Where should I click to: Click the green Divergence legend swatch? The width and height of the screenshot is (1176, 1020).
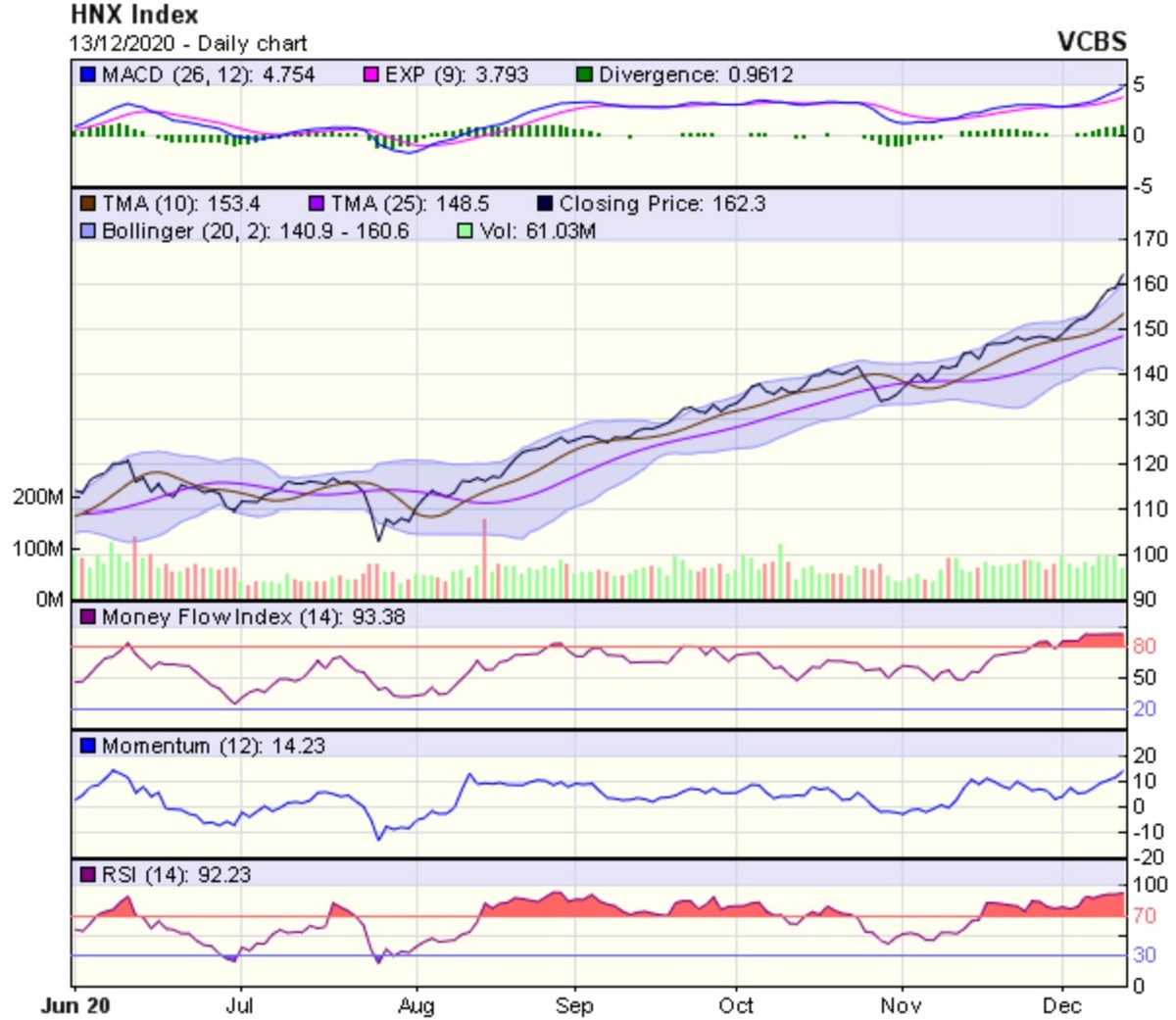click(x=585, y=75)
